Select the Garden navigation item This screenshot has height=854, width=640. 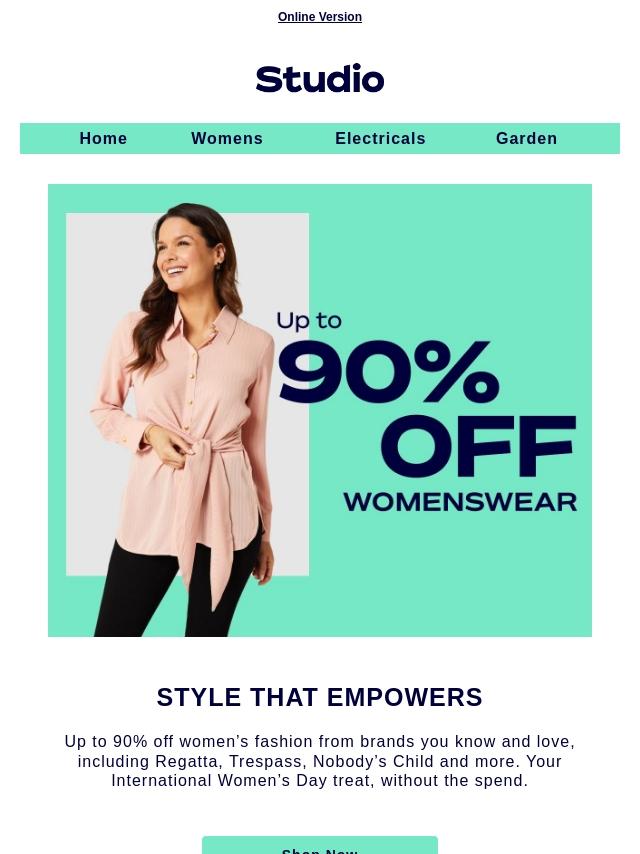527,138
